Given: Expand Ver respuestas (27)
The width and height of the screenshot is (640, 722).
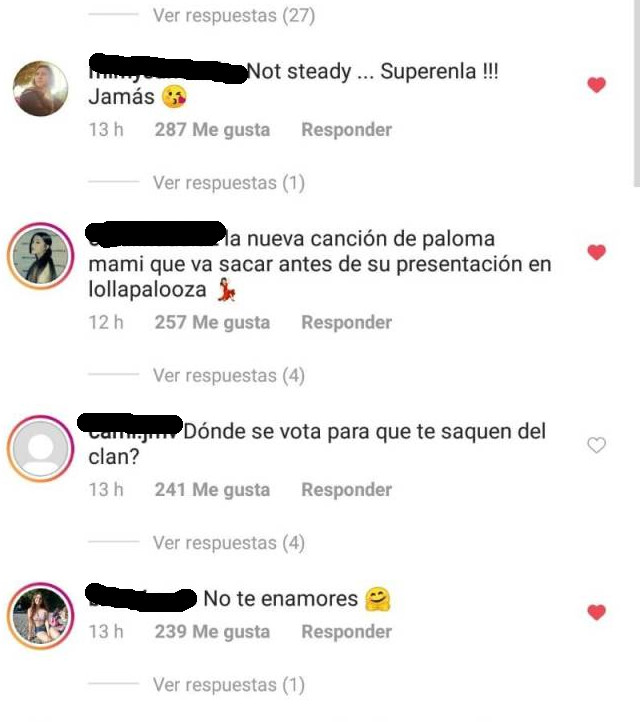Looking at the screenshot, I should pyautogui.click(x=234, y=15).
